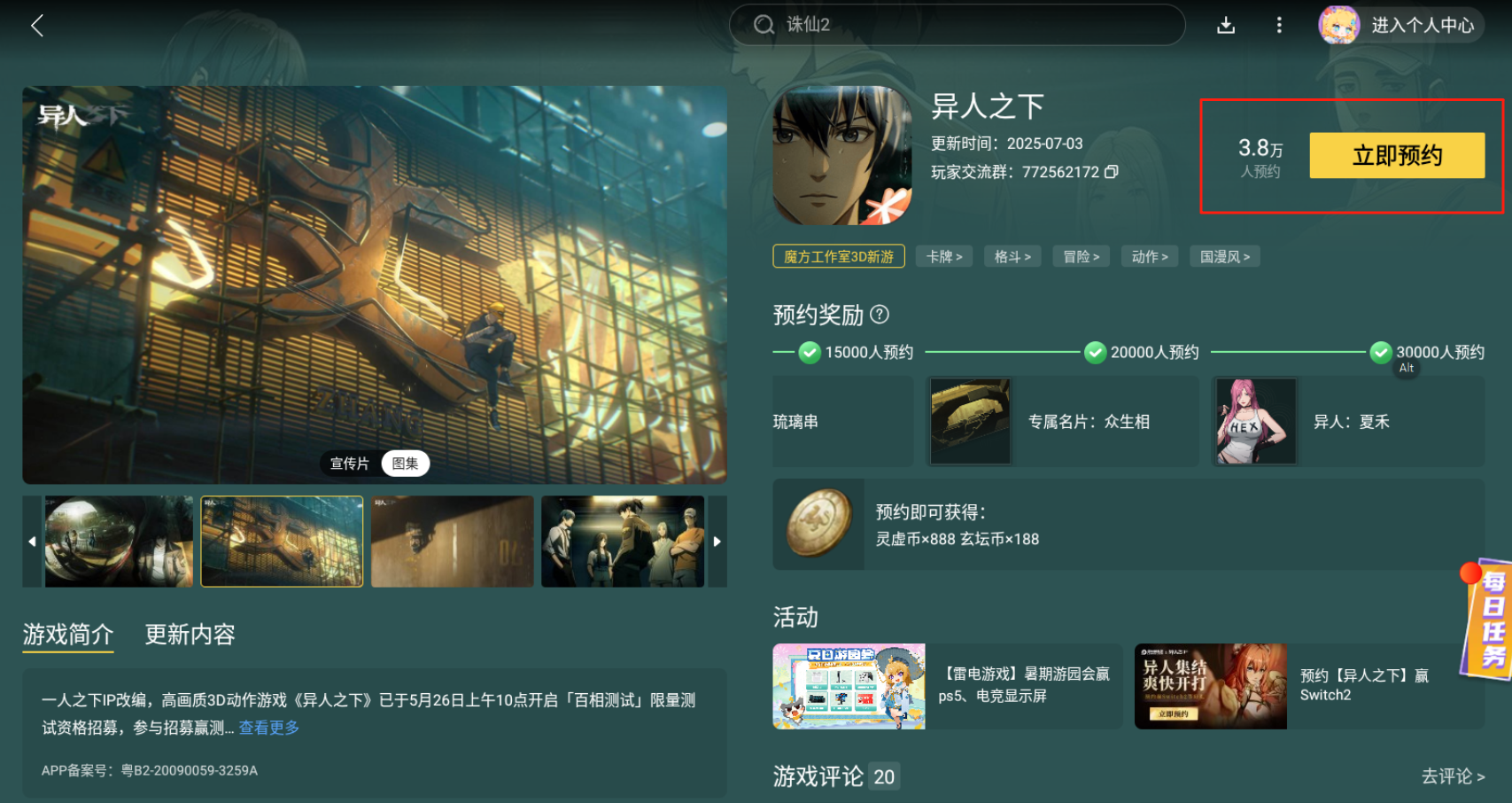This screenshot has width=1512, height=803.
Task: Click the 专属名片 众生相 reward image
Action: (970, 421)
